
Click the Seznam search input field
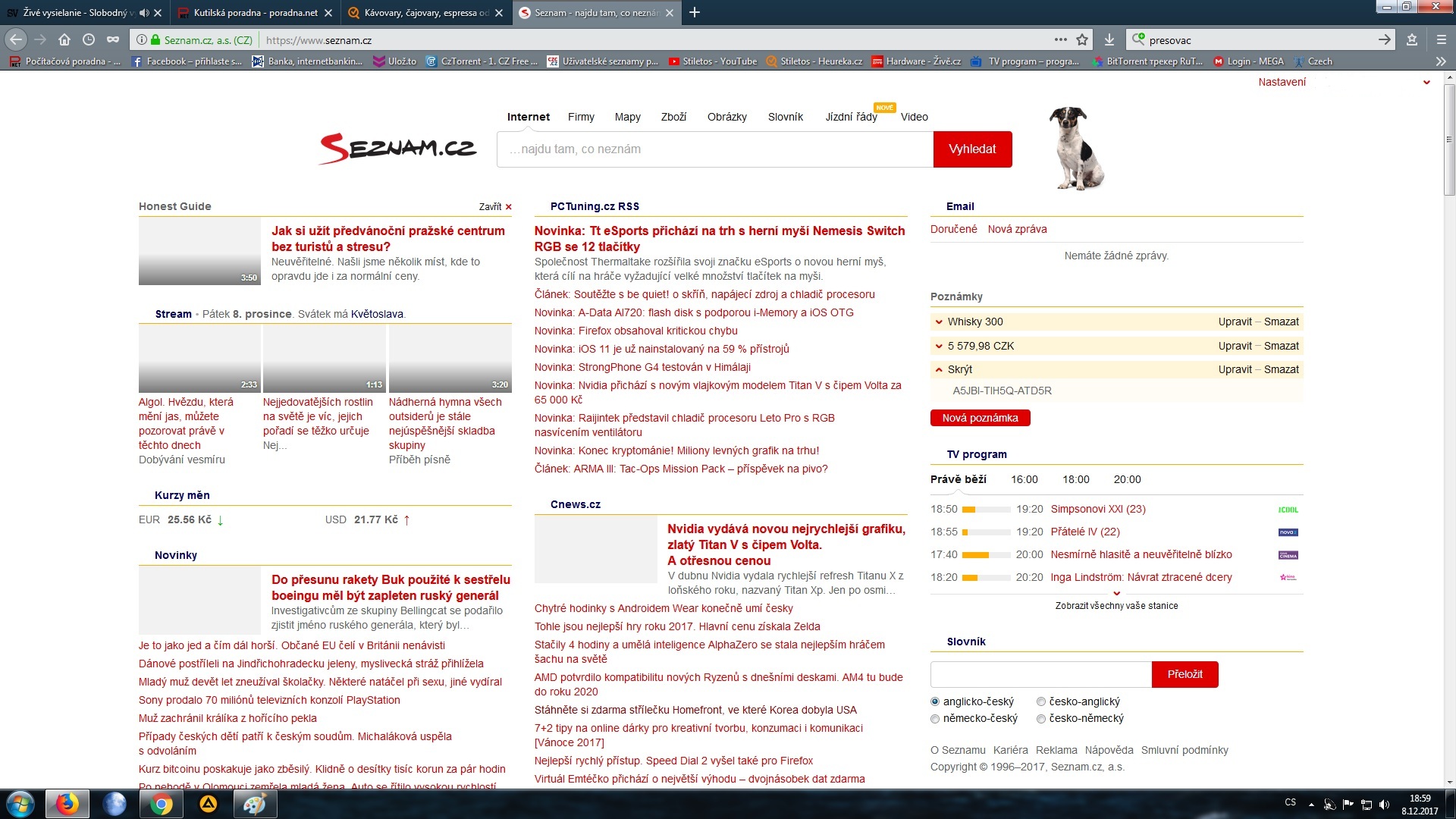(714, 149)
